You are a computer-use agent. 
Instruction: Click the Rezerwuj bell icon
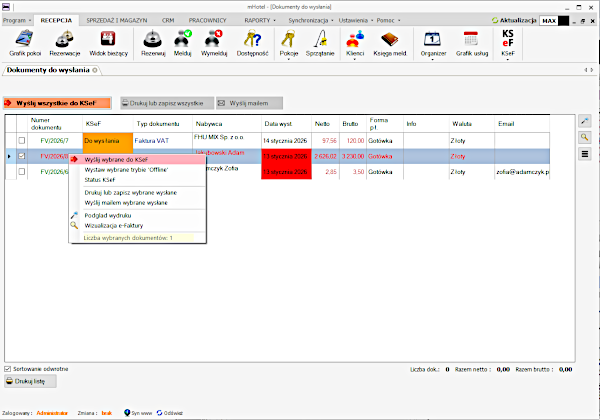(x=152, y=42)
